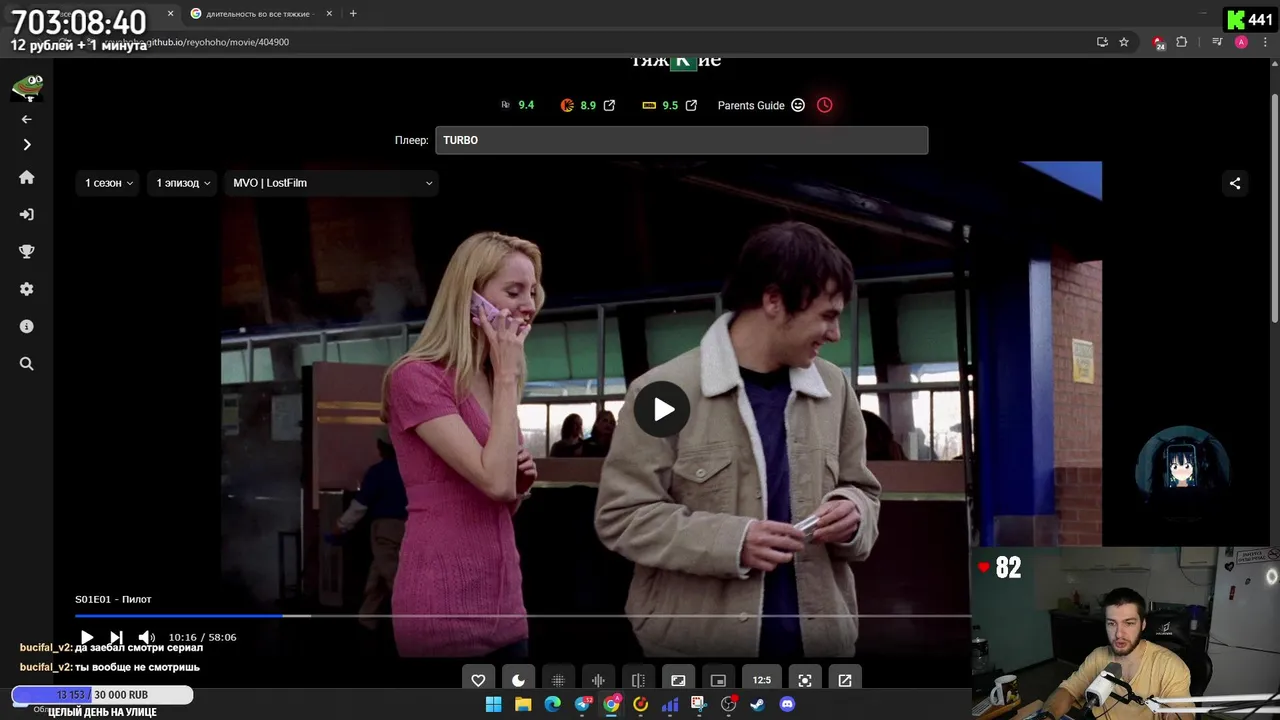Image resolution: width=1280 pixels, height=720 pixels.
Task: Click the red clock icon beside Parents Guide
Action: tap(825, 105)
